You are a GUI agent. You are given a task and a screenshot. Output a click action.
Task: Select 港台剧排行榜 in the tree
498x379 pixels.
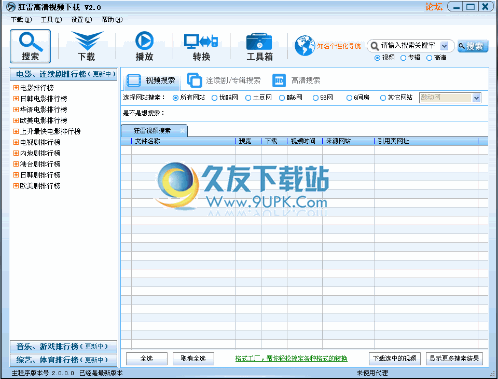(40, 164)
